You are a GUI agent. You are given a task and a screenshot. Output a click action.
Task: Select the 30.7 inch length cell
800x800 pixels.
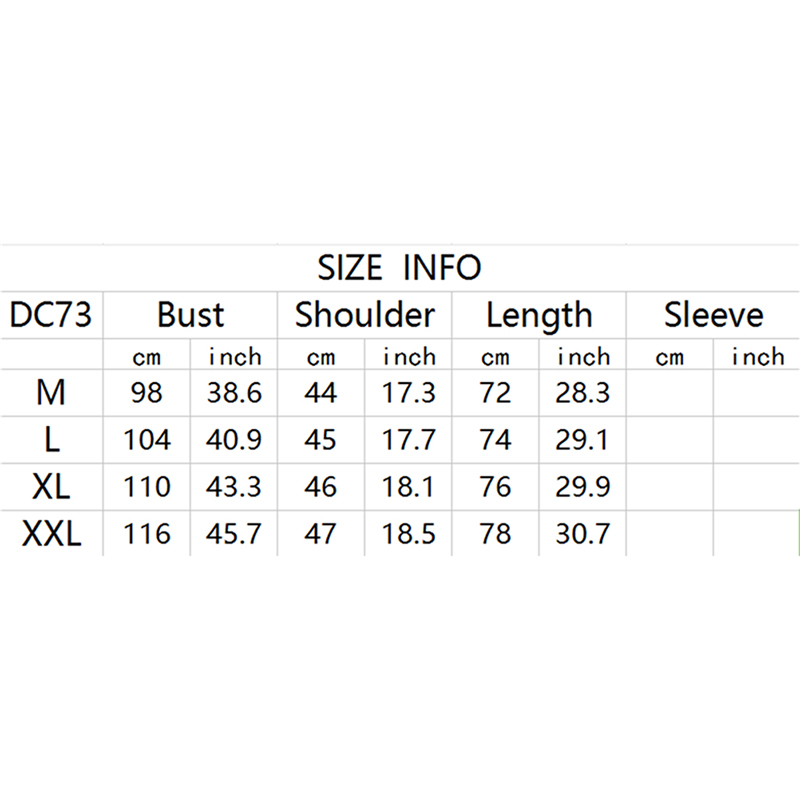[583, 534]
